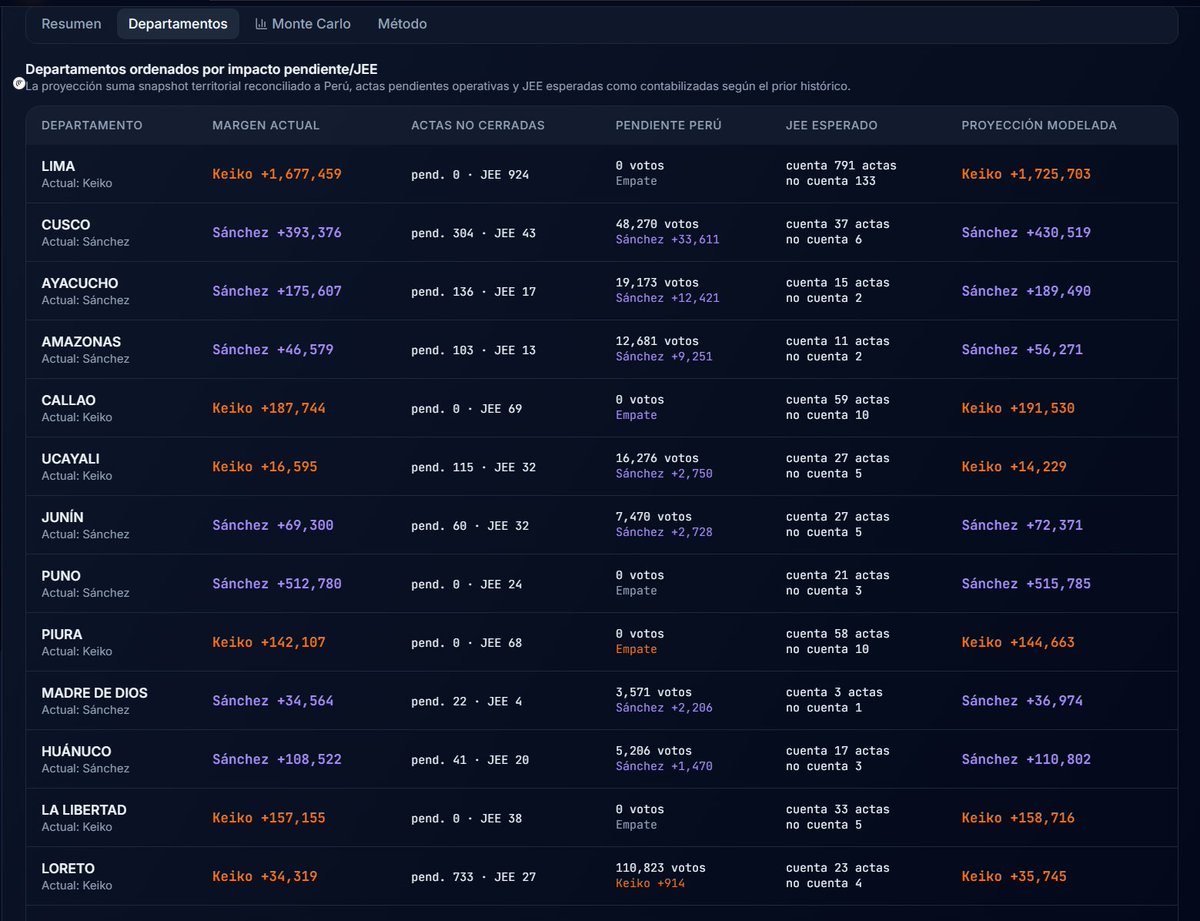The width and height of the screenshot is (1200, 921).
Task: Click Ucayali projection Keiko +14,229
Action: click(1014, 466)
